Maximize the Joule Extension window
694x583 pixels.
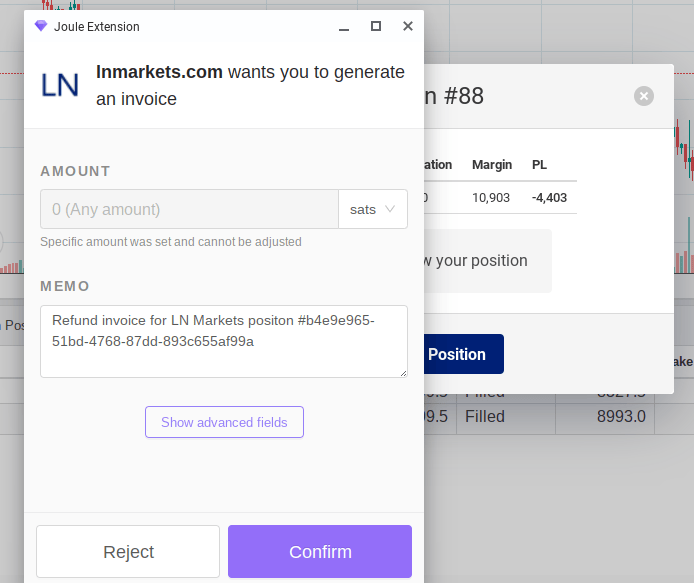(376, 26)
